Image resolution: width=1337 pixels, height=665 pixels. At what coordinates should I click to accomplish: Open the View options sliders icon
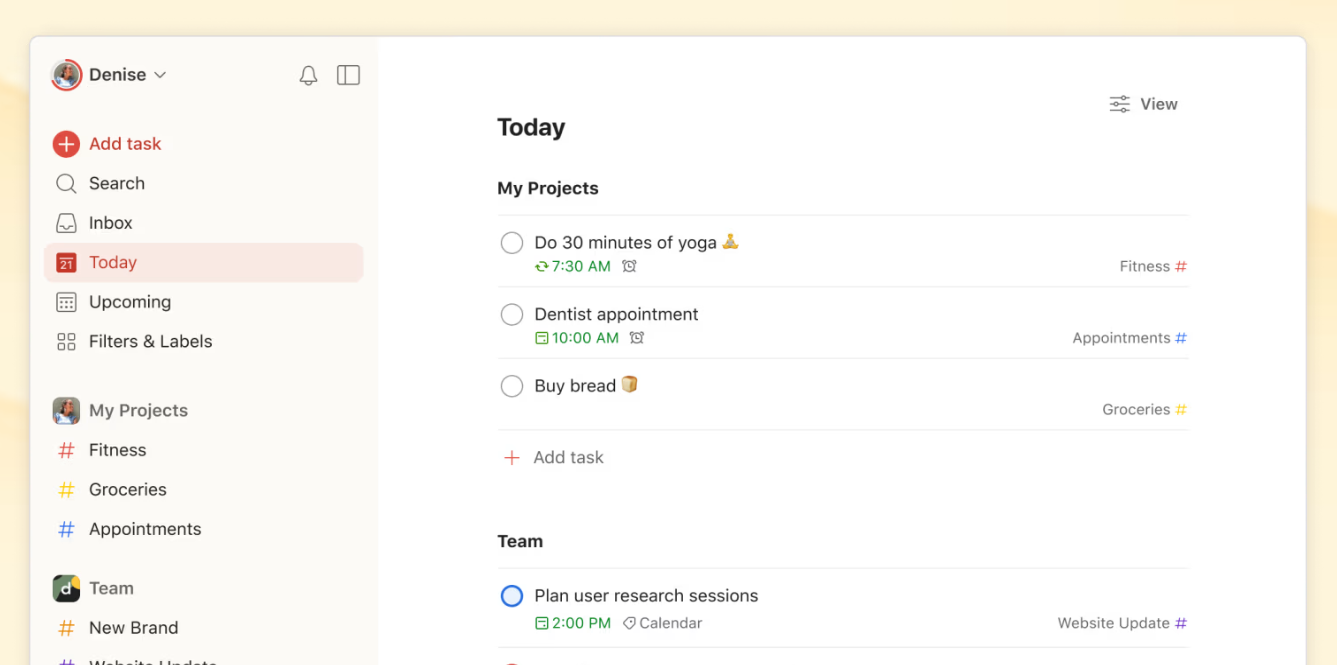coord(1119,104)
